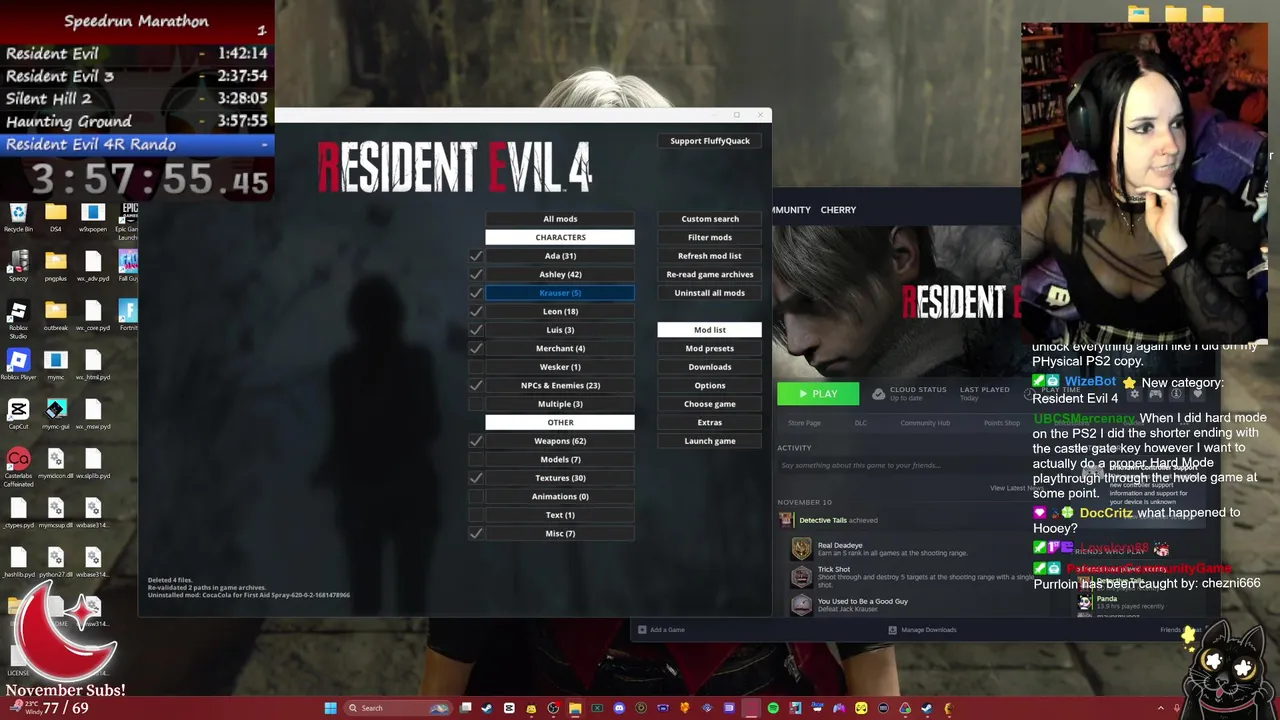The image size is (1280, 720).
Task: Toggle the Ada (31) category checkbox
Action: tap(476, 256)
